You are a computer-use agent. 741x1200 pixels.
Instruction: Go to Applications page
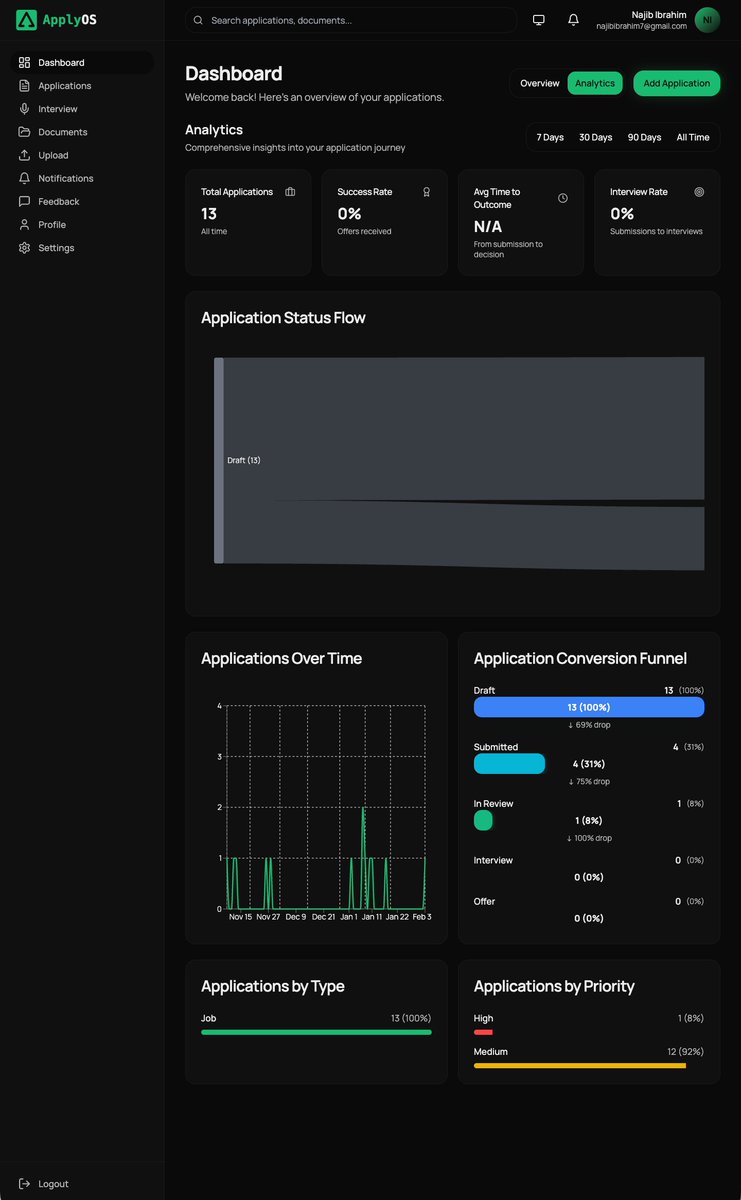click(x=82, y=86)
